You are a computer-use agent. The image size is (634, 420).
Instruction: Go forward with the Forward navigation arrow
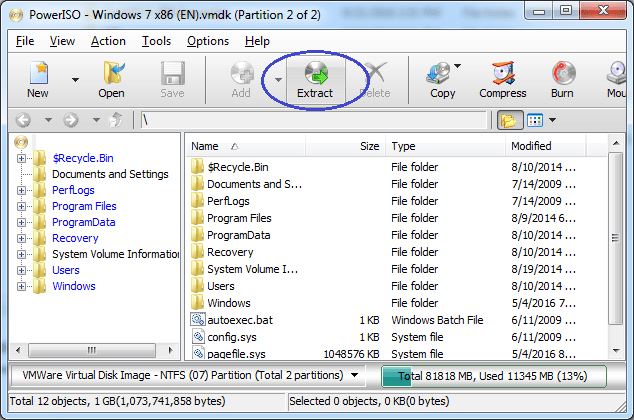click(x=71, y=120)
